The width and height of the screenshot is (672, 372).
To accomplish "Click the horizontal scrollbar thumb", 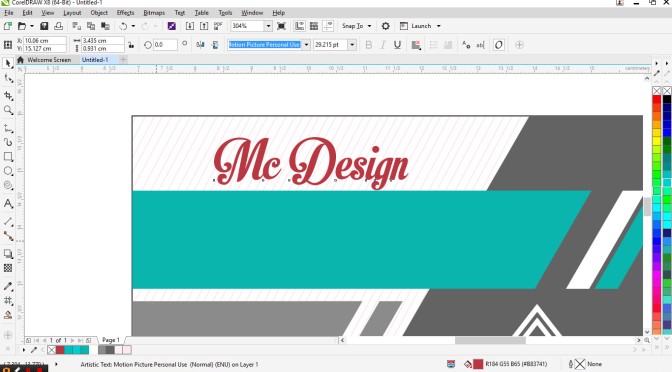I will point(490,340).
